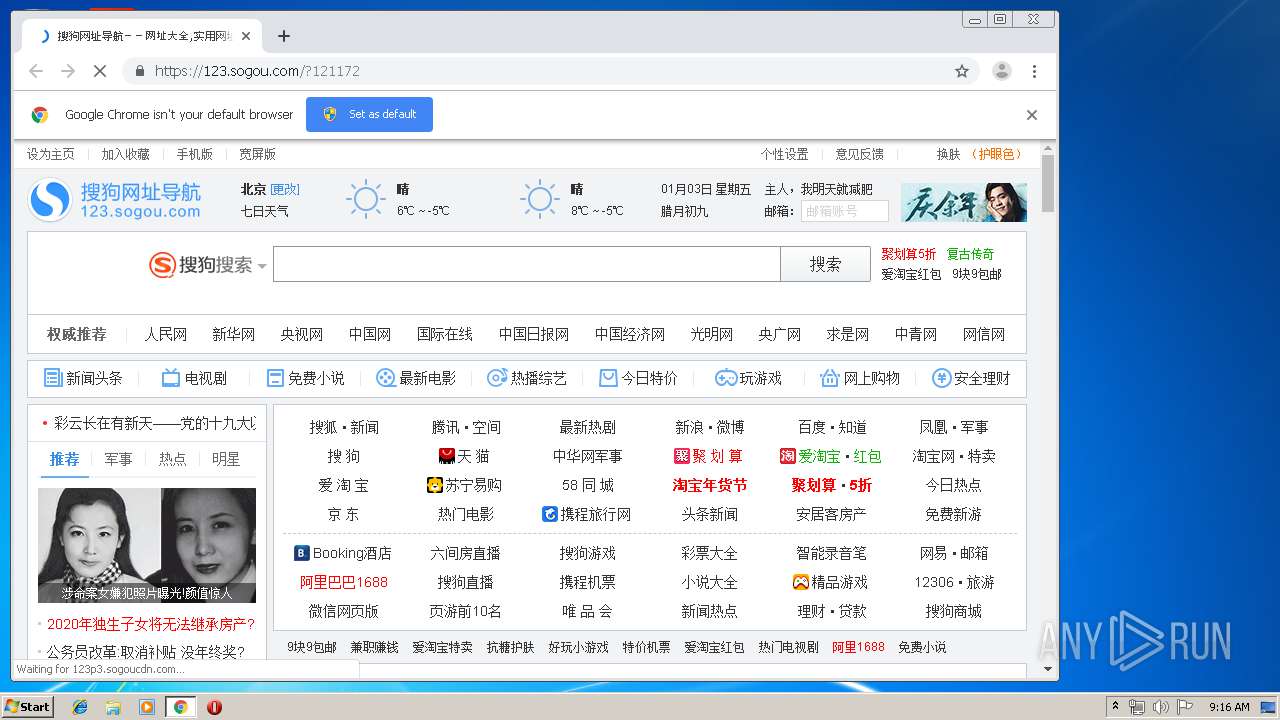
Task: Stop loading the page
Action: 100,71
